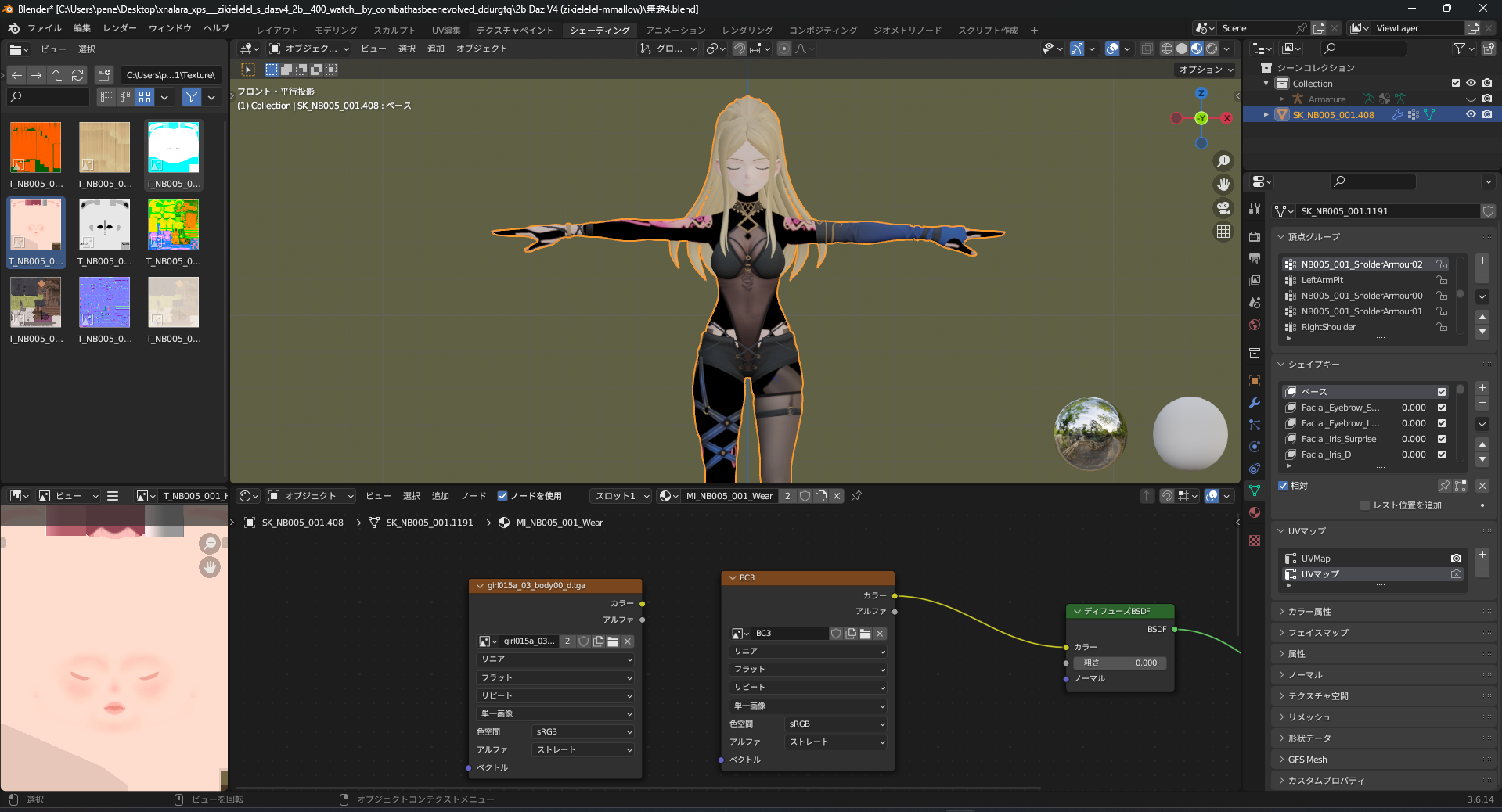Open リニア interpolation dropdown on girl015a node

tap(555, 659)
